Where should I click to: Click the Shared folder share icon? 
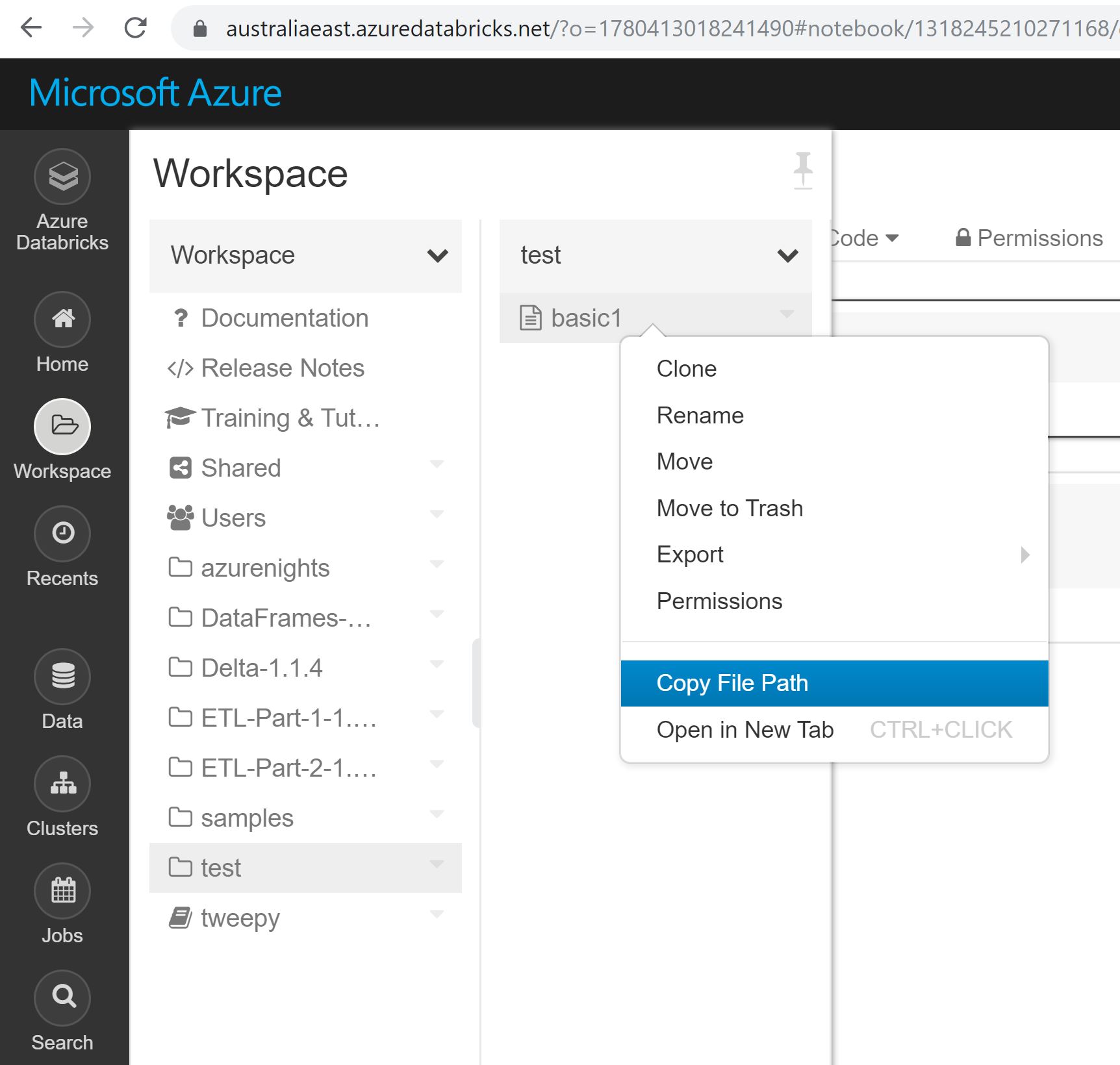pos(181,468)
